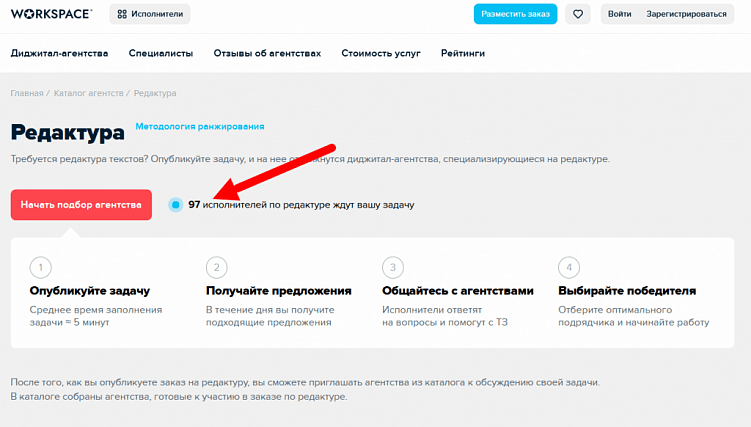Open the Исполнители catalog dropdown
Screen dimensions: 751x427
[x=150, y=14]
